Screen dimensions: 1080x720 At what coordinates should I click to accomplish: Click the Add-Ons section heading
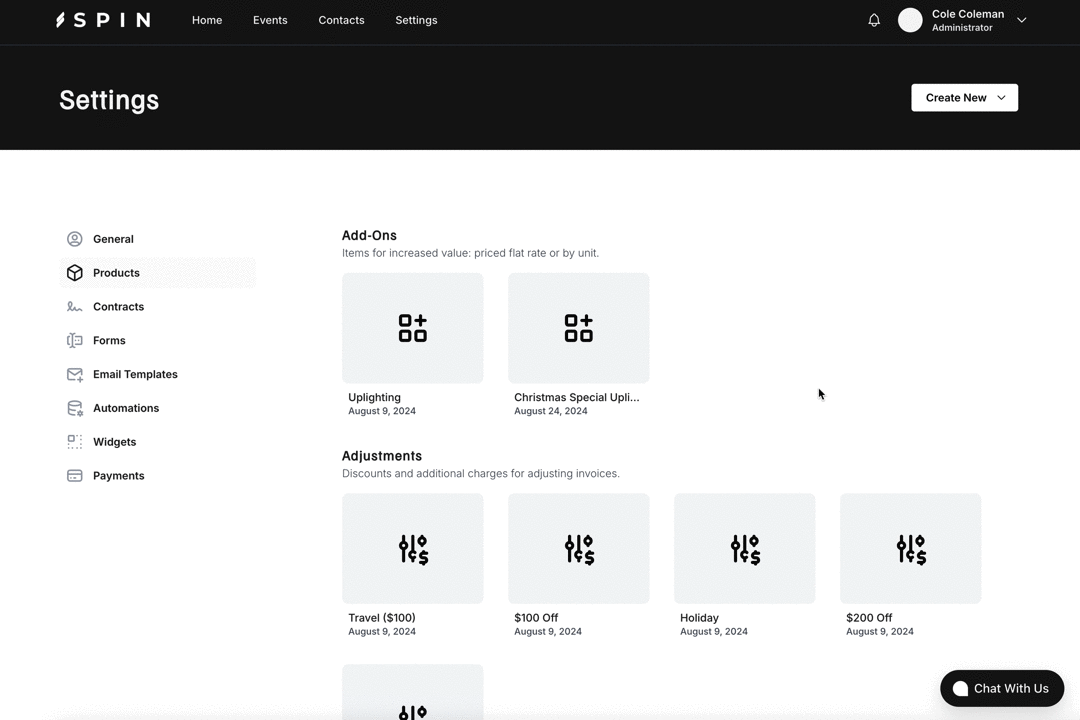click(x=369, y=236)
